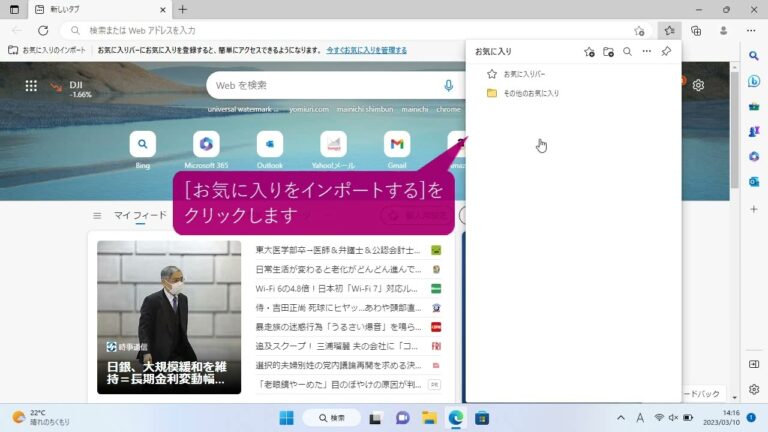Open the Microsoft 365 quick link

point(206,149)
